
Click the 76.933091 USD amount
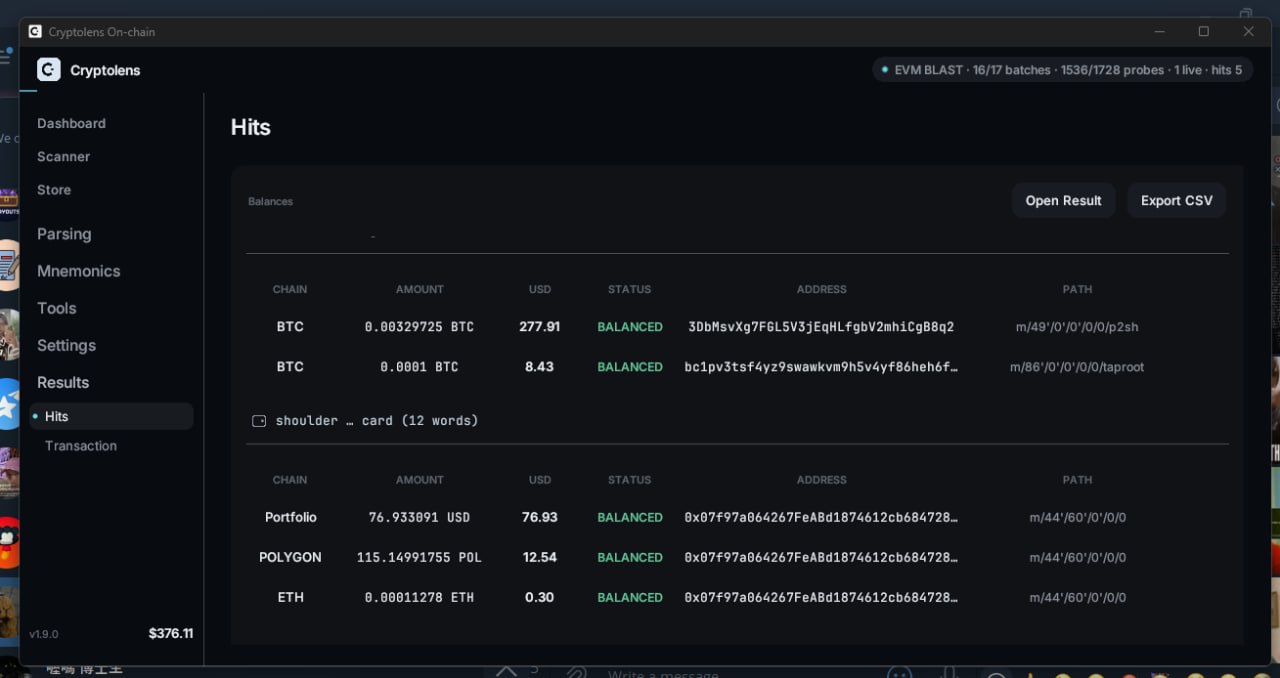419,517
